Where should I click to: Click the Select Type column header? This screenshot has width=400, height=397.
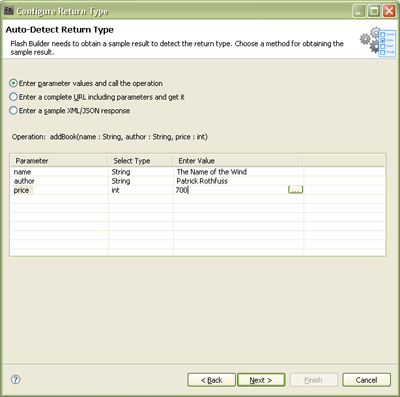tap(140, 161)
